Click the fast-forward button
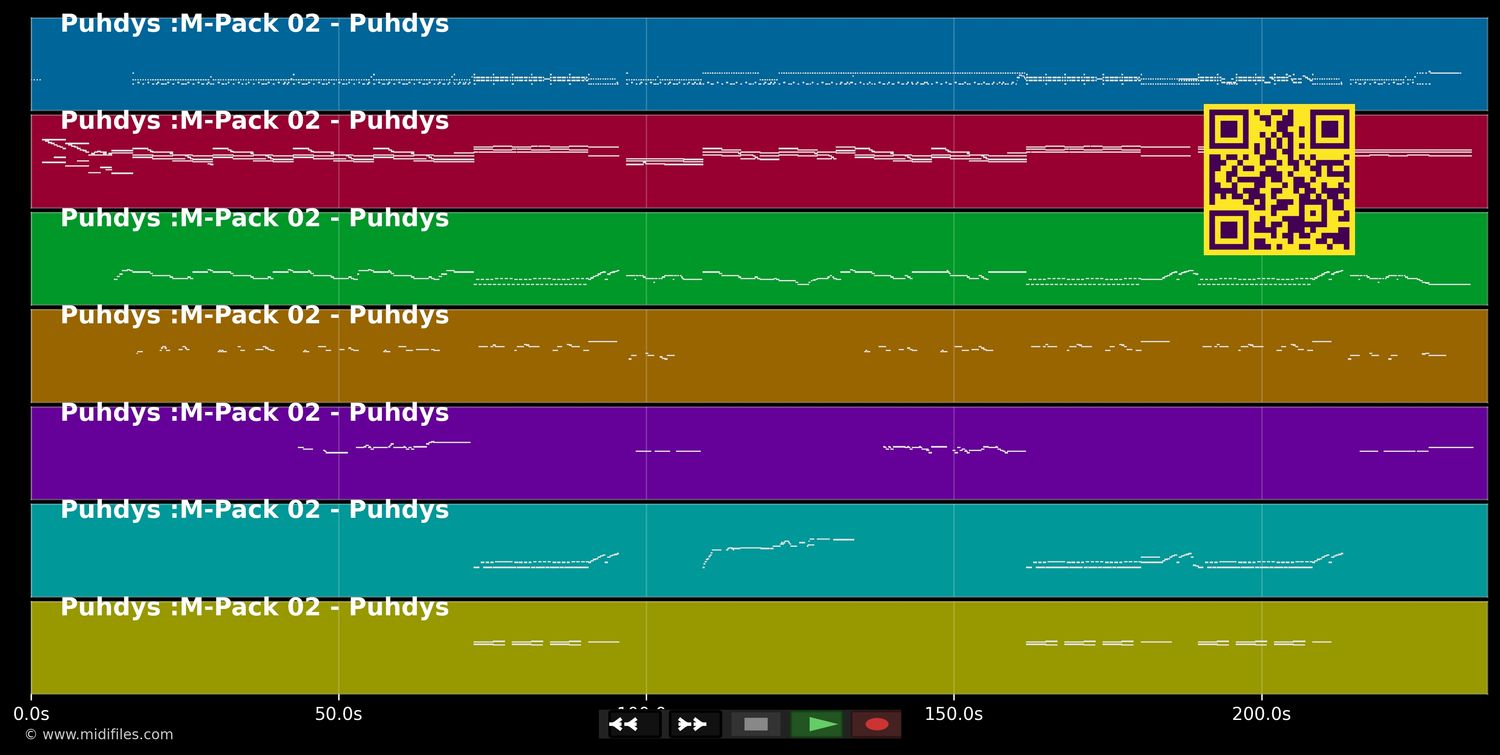The width and height of the screenshot is (1500, 755). (695, 724)
